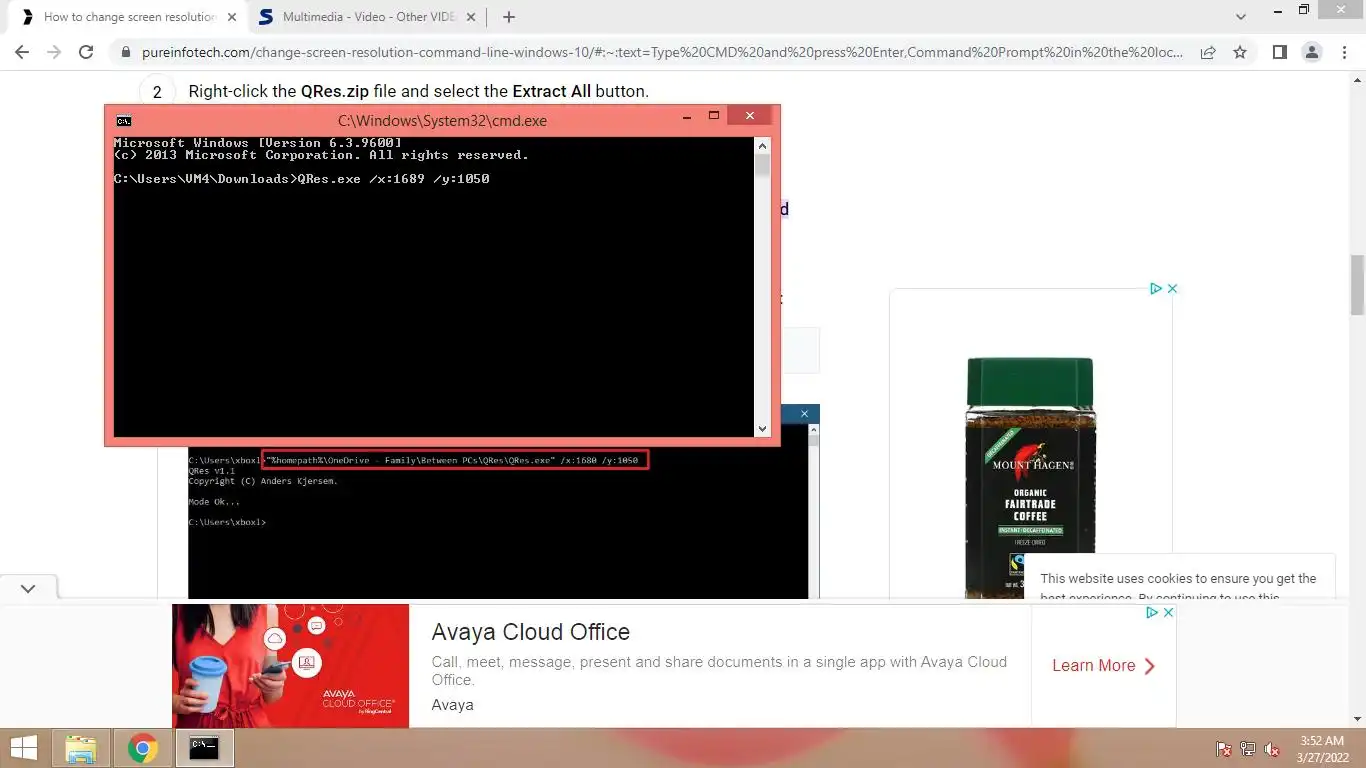Image resolution: width=1366 pixels, height=768 pixels.
Task: Open the site lock info icon
Action: tap(126, 52)
